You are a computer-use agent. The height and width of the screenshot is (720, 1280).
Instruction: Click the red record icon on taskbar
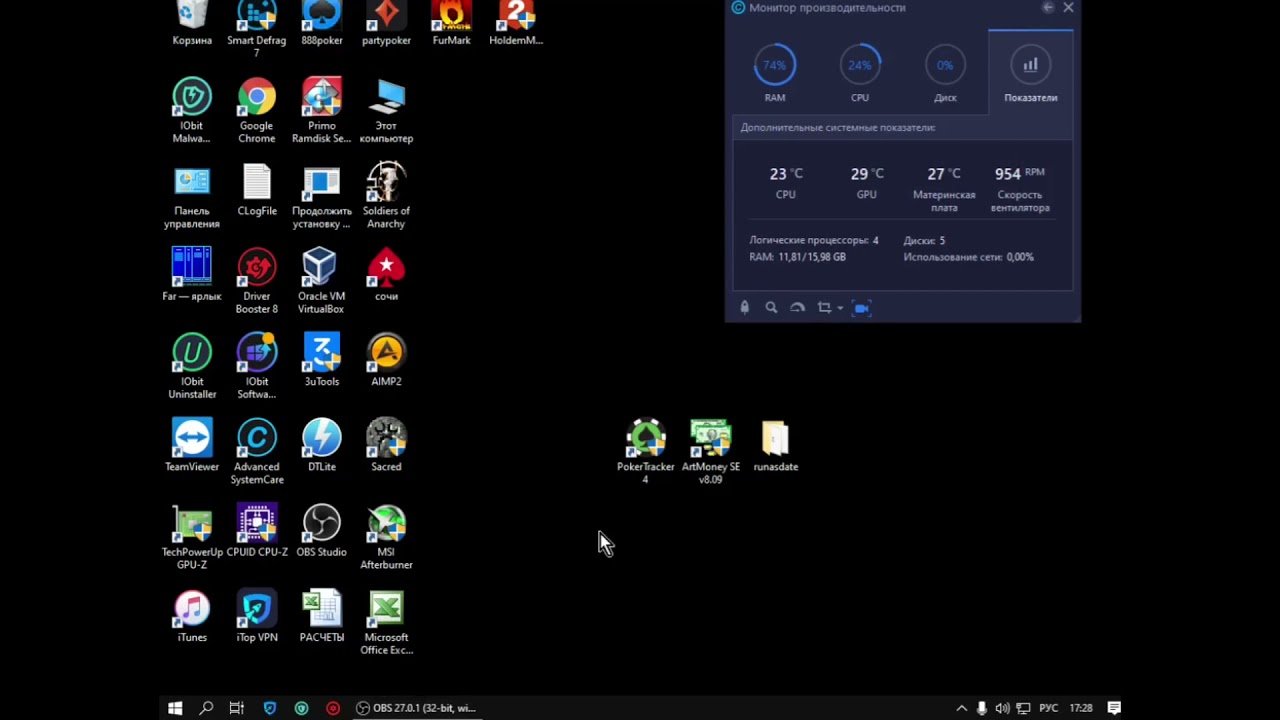pos(333,708)
